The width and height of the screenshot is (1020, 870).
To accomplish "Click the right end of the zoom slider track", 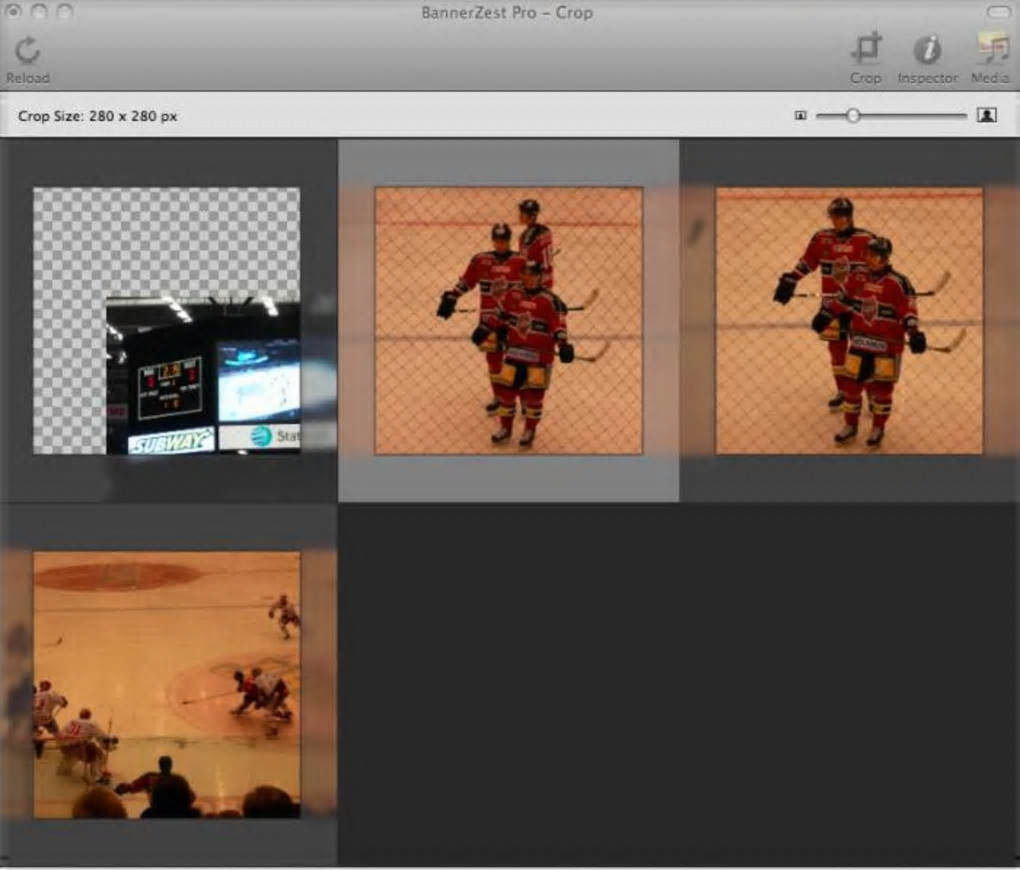I will (x=964, y=116).
